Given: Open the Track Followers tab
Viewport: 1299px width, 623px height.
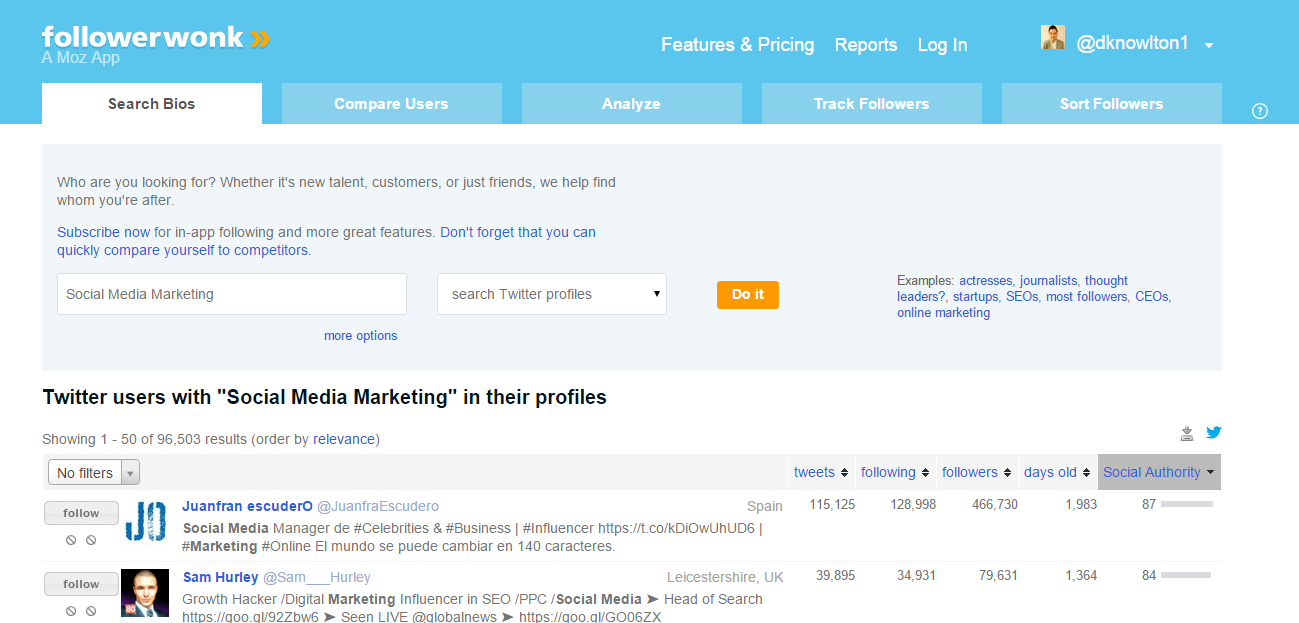Looking at the screenshot, I should point(871,104).
